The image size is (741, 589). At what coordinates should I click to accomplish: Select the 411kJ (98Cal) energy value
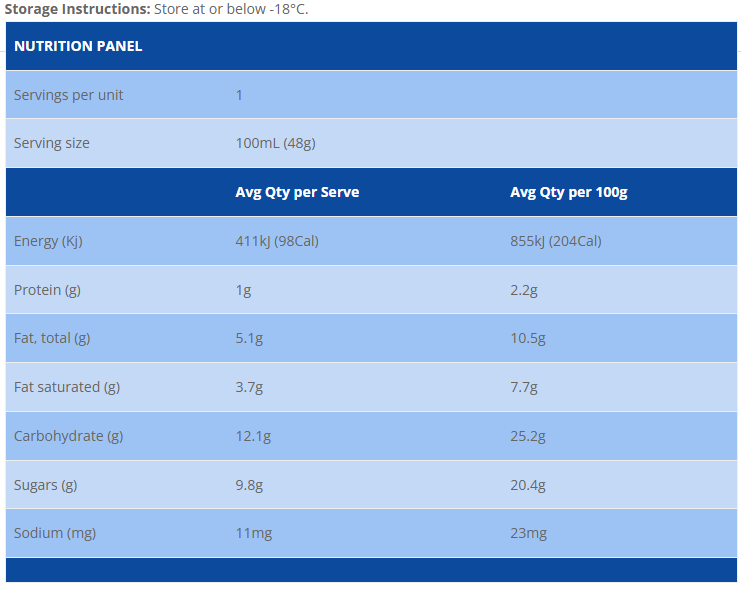[277, 241]
